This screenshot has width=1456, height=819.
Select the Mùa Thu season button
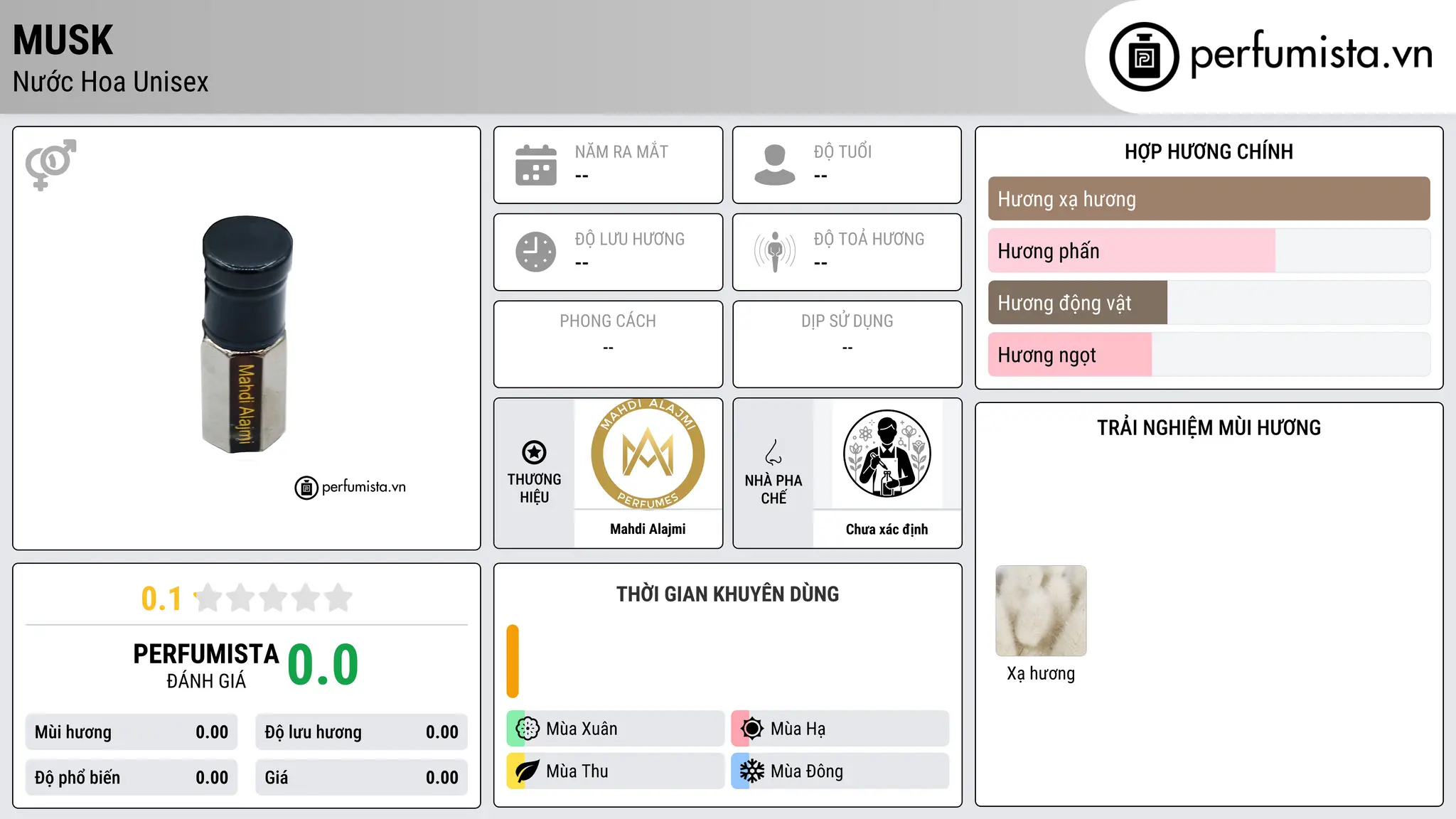[615, 771]
